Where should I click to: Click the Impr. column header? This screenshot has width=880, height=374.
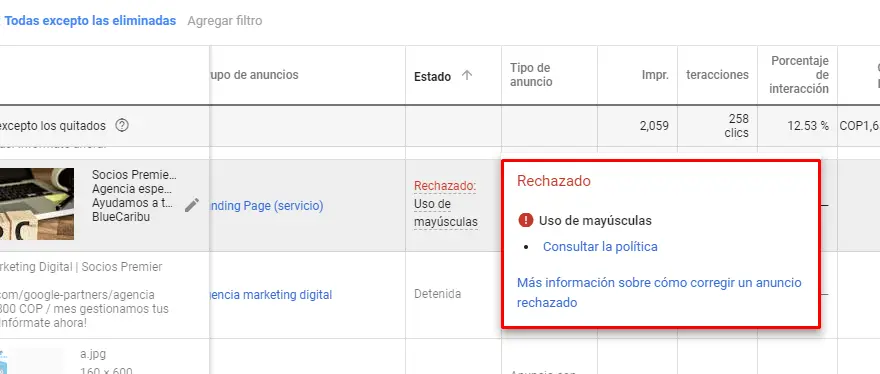tap(656, 75)
